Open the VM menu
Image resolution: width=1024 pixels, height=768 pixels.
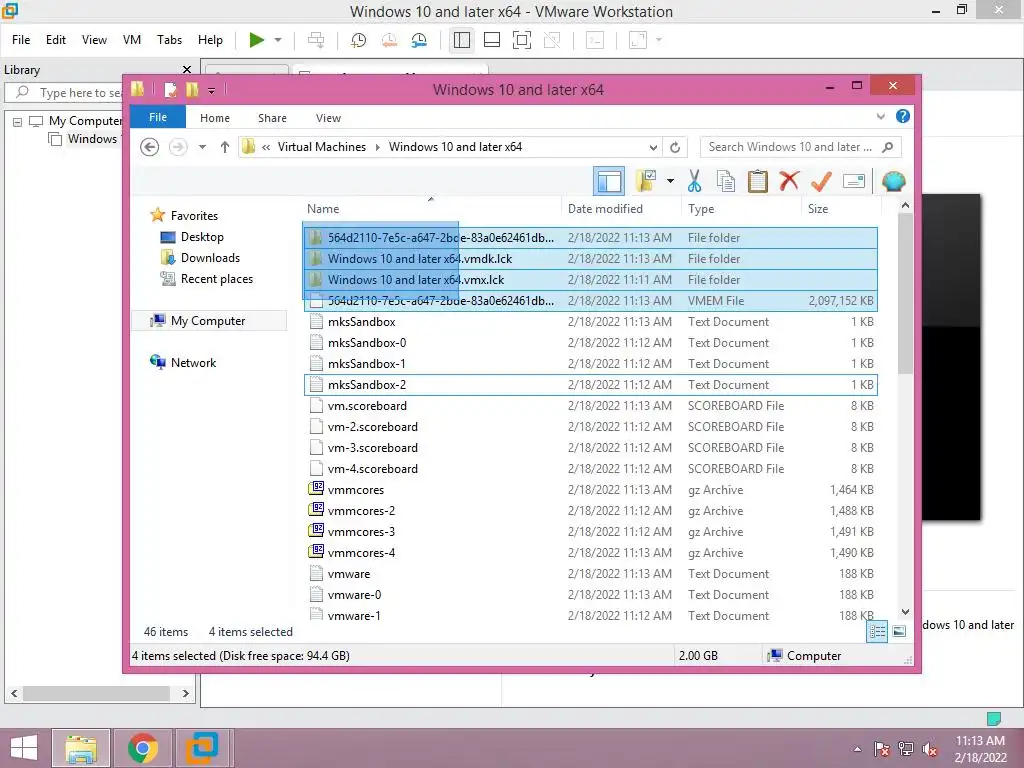(x=132, y=40)
